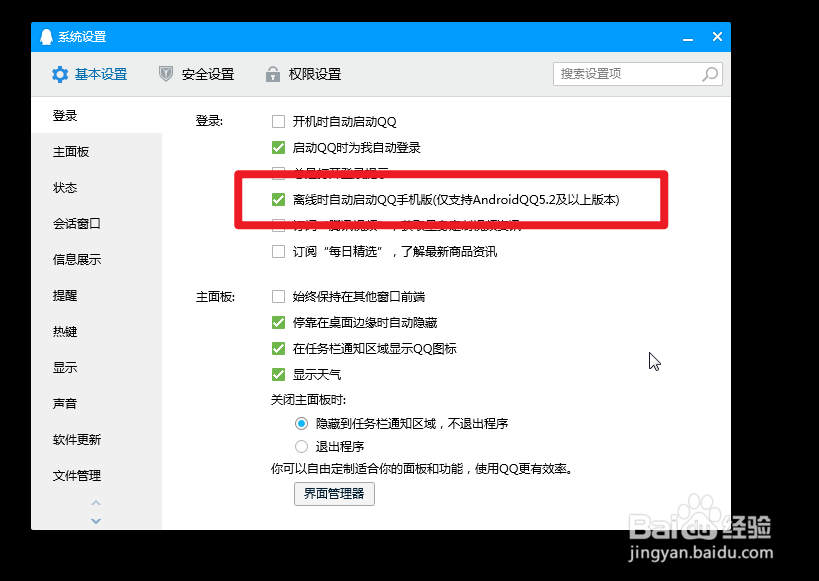Image resolution: width=819 pixels, height=581 pixels.
Task: Uncheck 离线时自动启动QQ手机版 option
Action: (x=278, y=200)
